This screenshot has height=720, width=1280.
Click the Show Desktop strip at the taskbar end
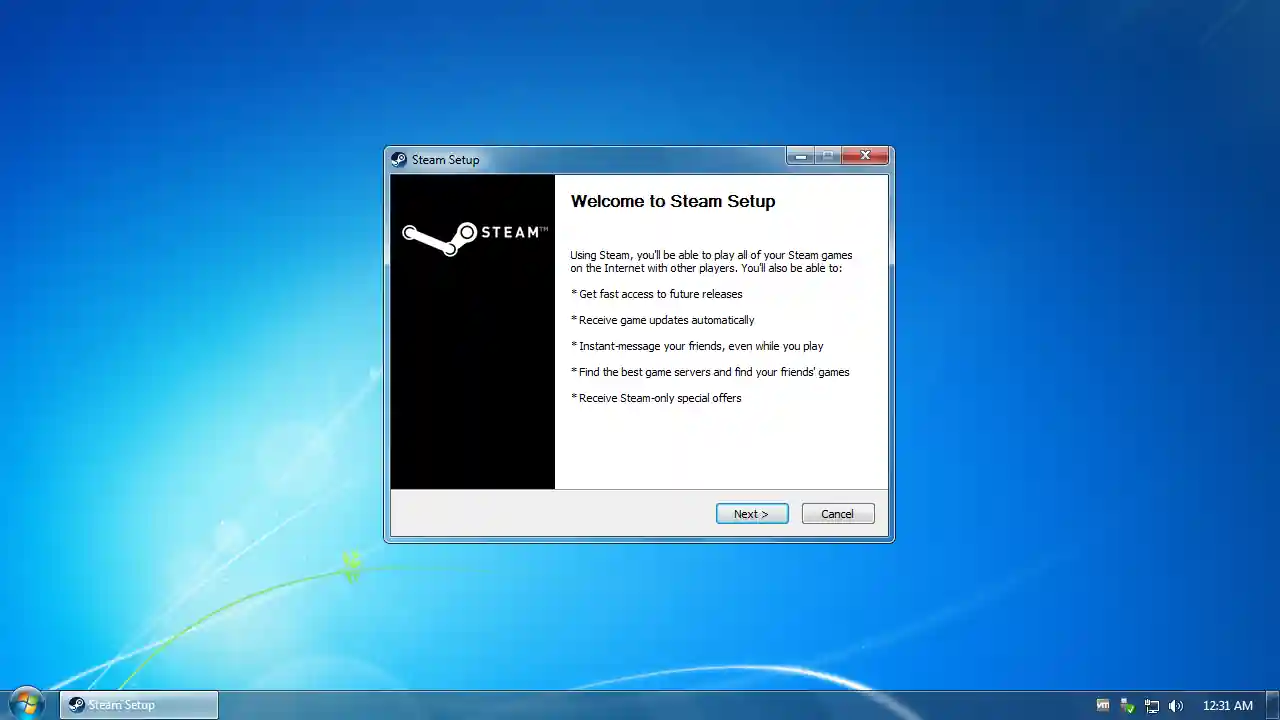(1274, 705)
